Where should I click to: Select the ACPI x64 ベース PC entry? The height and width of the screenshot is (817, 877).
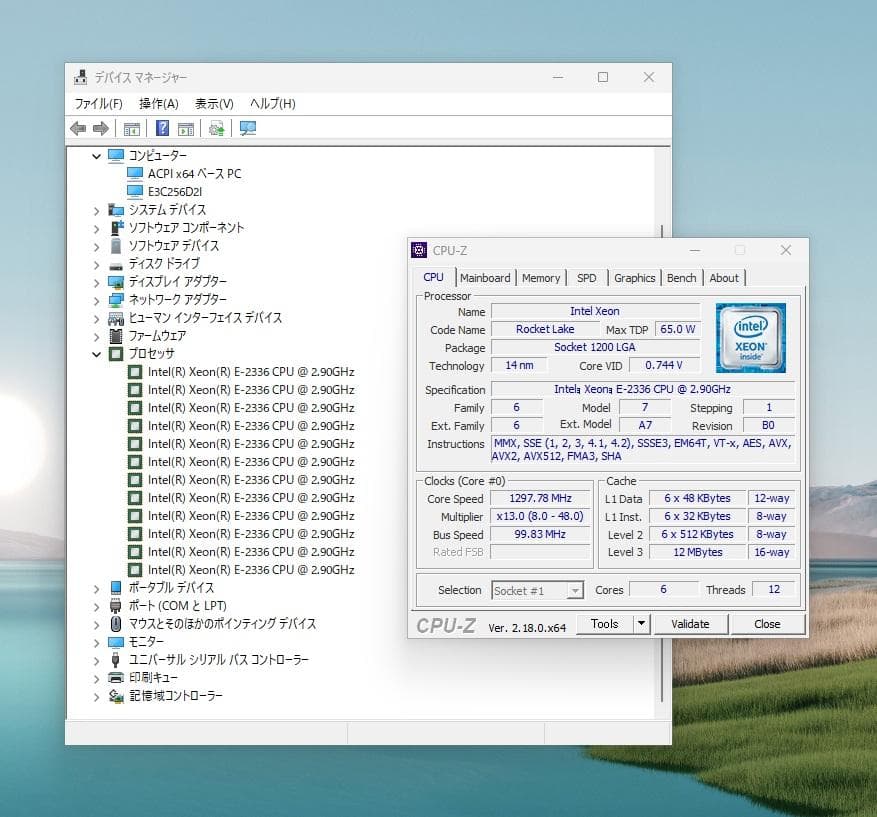point(194,174)
